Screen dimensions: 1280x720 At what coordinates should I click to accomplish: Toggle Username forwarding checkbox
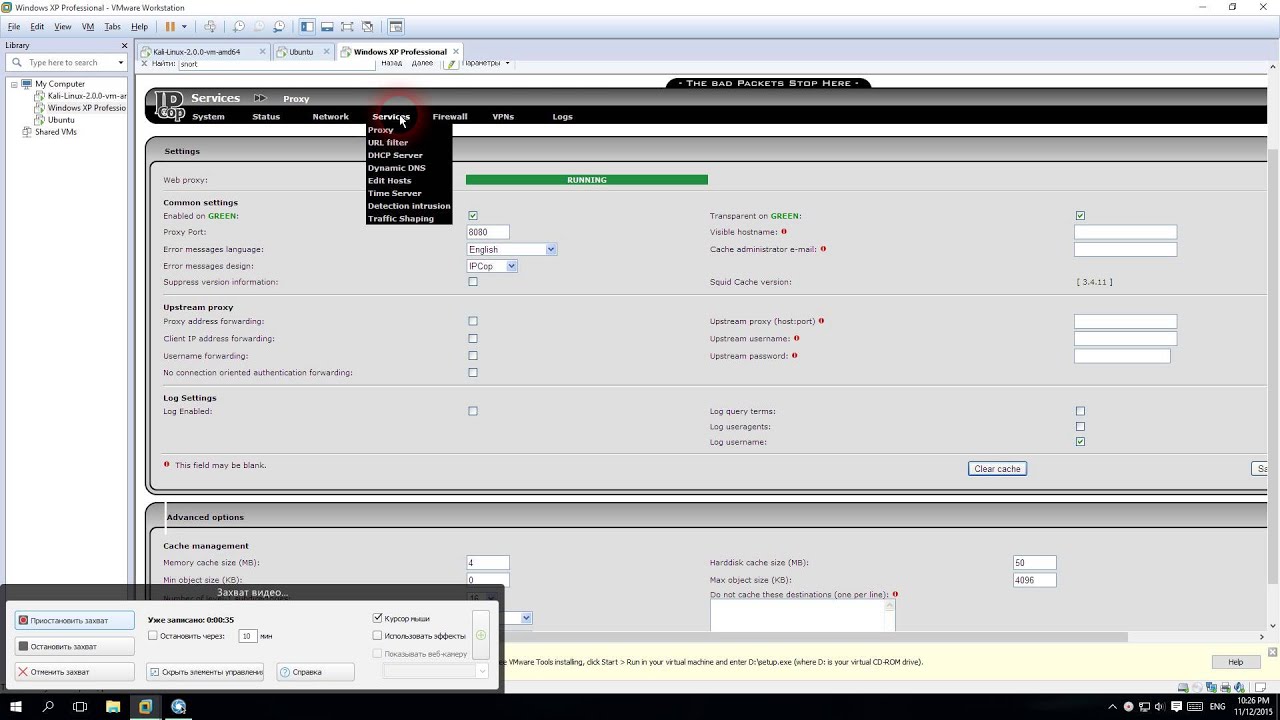pyautogui.click(x=473, y=356)
